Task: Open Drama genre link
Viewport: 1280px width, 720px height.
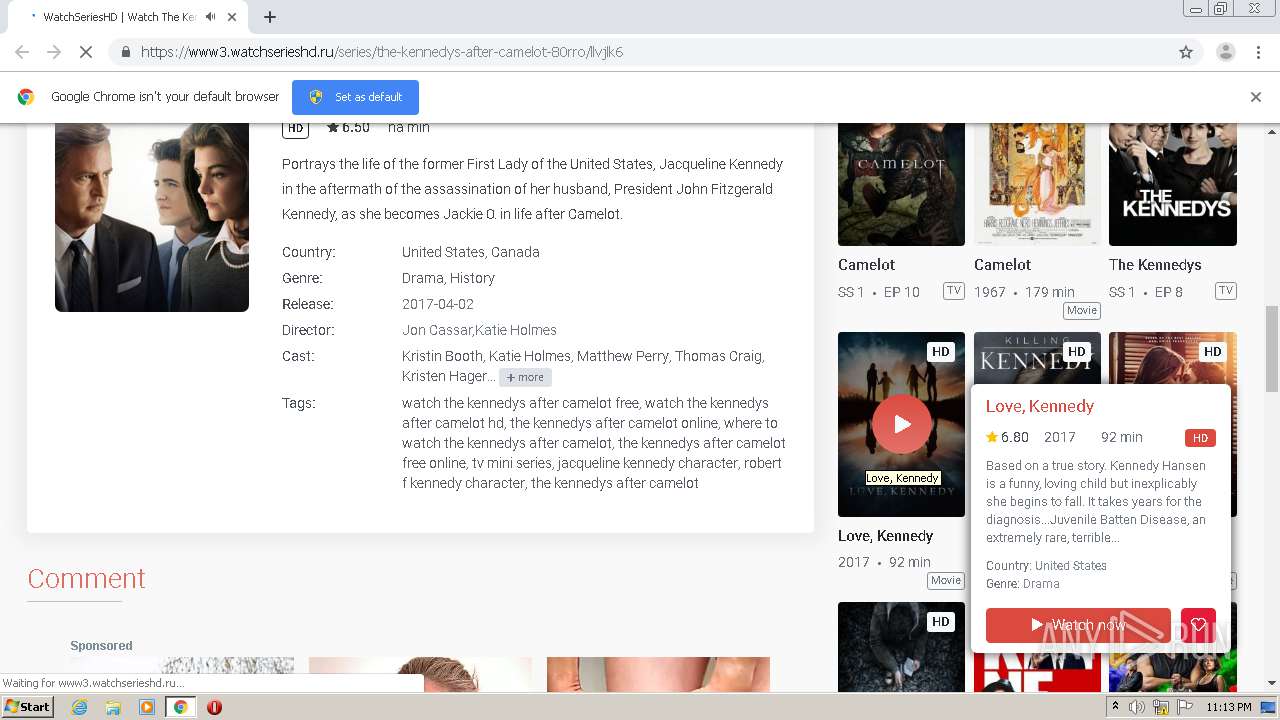Action: [422, 278]
